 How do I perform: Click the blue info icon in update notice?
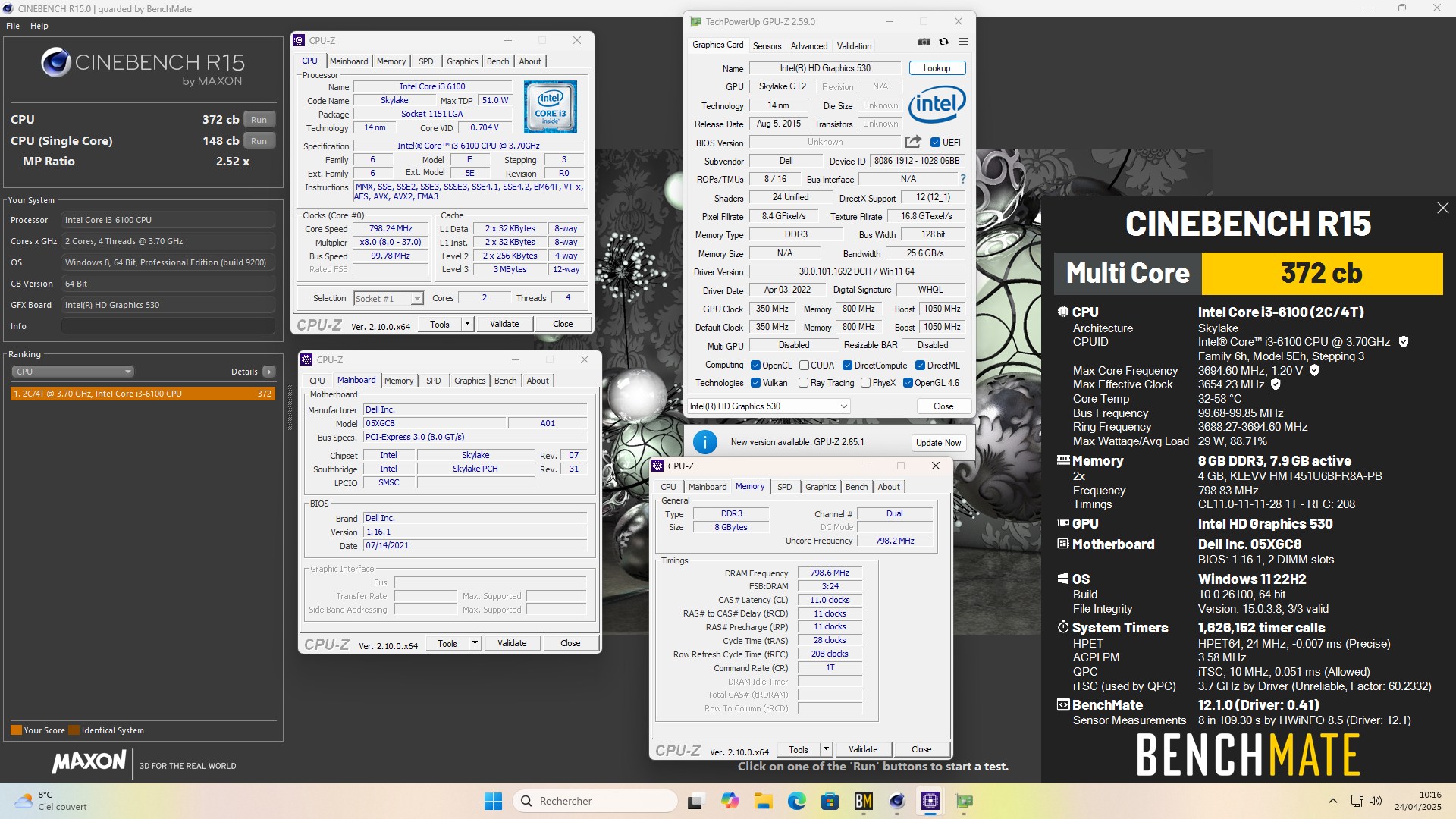pos(704,442)
